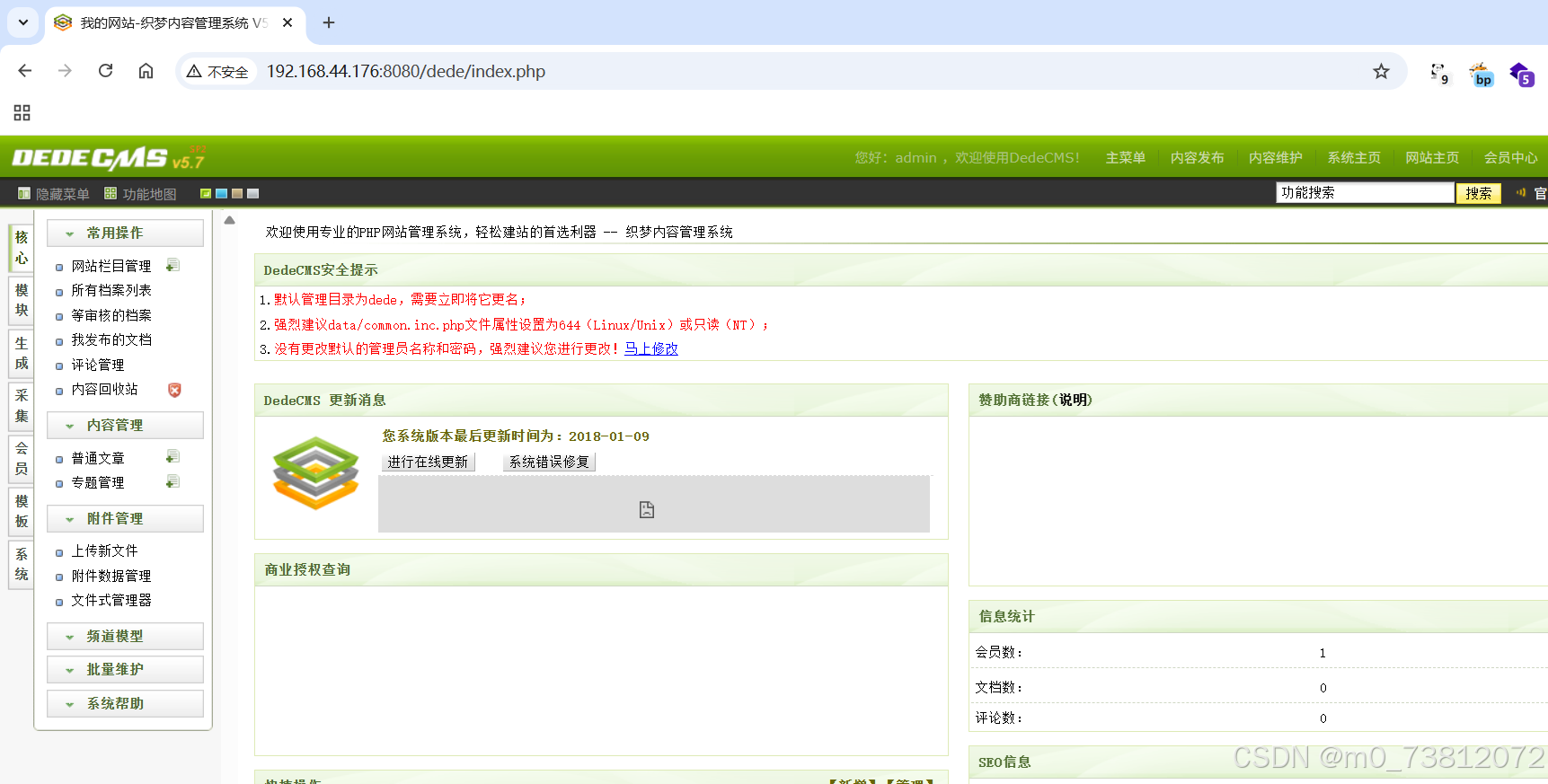
Task: Open the apps grid icon below the back arrow
Action: click(x=22, y=112)
